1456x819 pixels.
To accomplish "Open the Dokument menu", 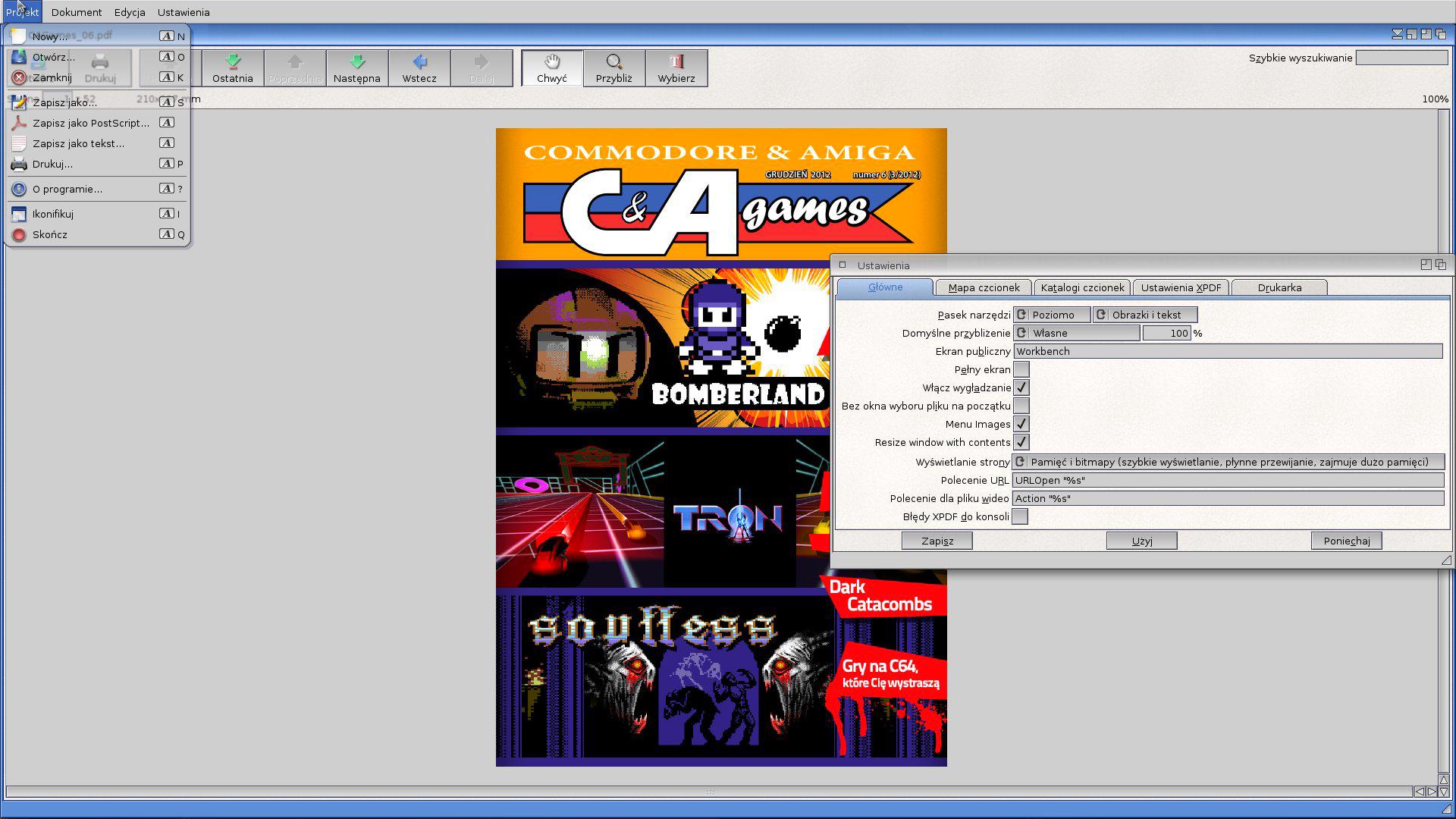I will pyautogui.click(x=77, y=12).
